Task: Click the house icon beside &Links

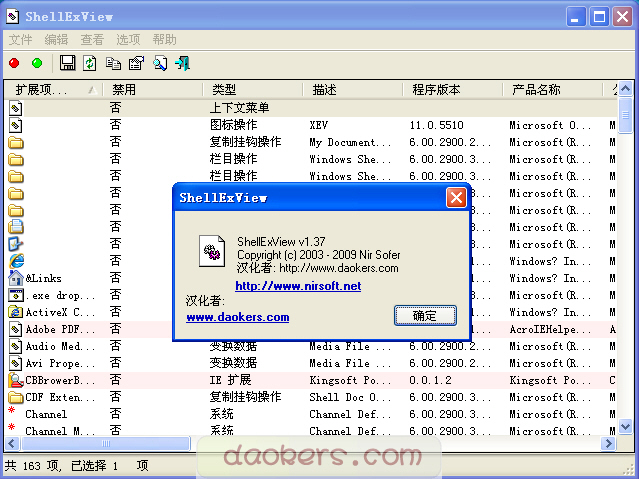Action: click(16, 278)
